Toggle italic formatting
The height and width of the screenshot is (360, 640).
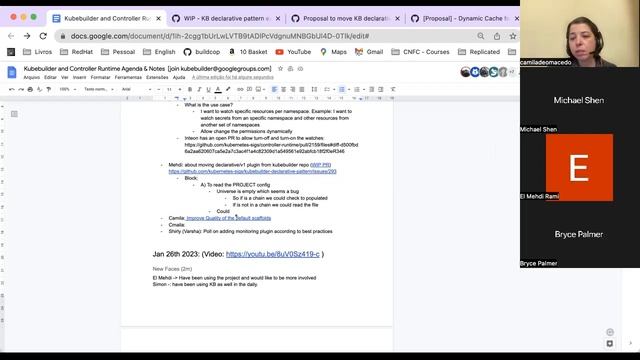(199, 89)
